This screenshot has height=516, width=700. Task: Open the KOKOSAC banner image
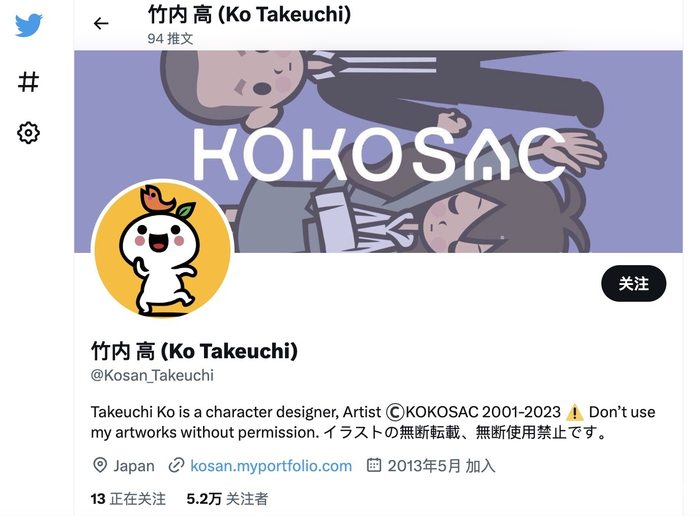(379, 151)
